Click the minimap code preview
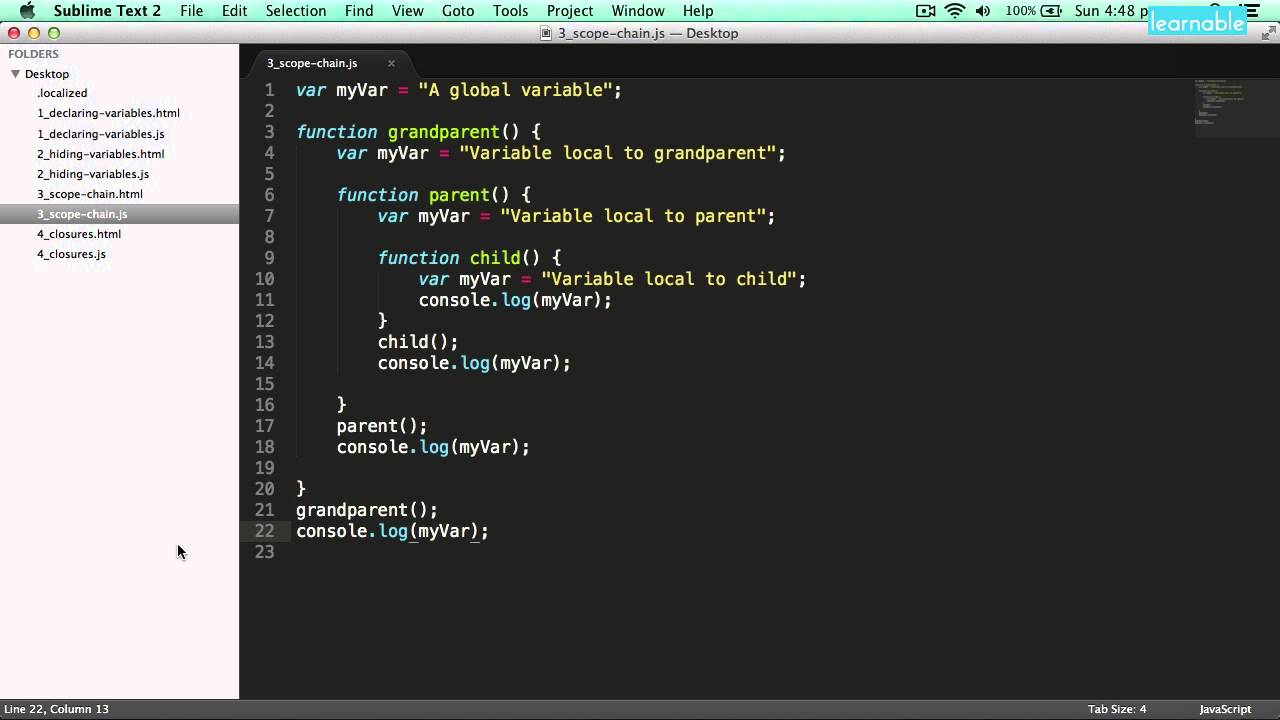This screenshot has width=1280, height=720. pyautogui.click(x=1221, y=103)
